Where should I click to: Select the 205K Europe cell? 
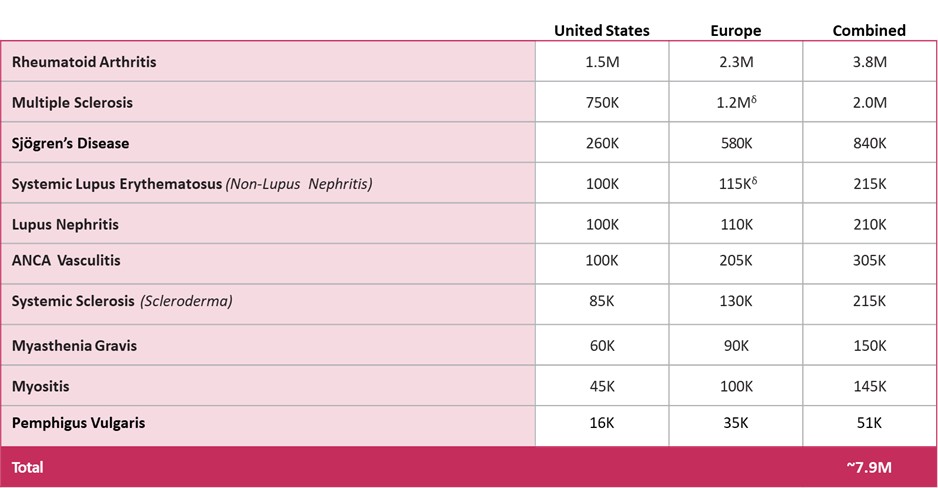click(x=735, y=260)
